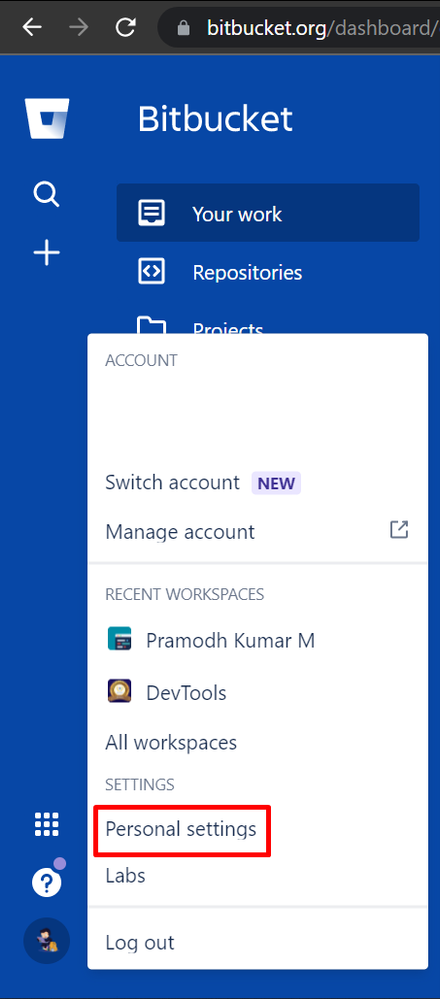Screen dimensions: 440x999
Task: Click the DevTools workspace avatar
Action: coord(120,691)
